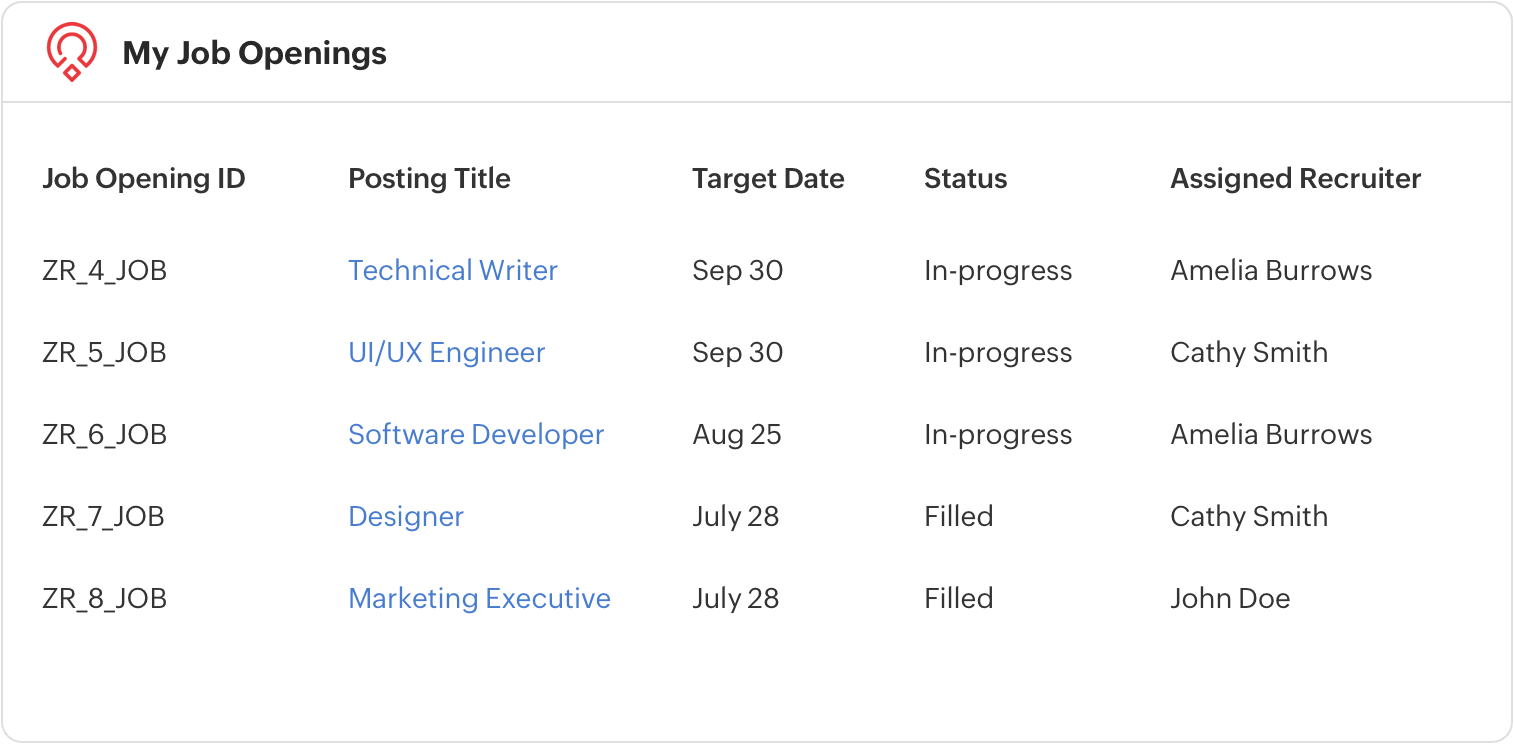Click the Filled status on the Designer row
The height and width of the screenshot is (744, 1514).
(959, 516)
